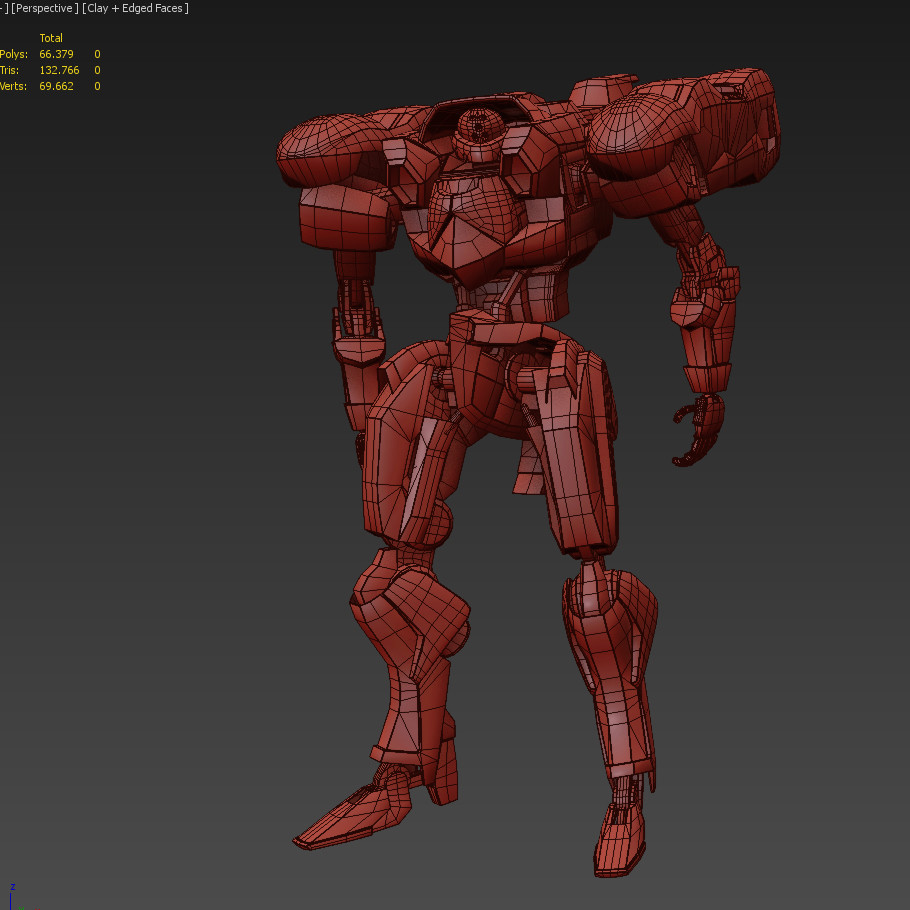Open the [Clay + Edged Faces] shading menu

[x=135, y=9]
